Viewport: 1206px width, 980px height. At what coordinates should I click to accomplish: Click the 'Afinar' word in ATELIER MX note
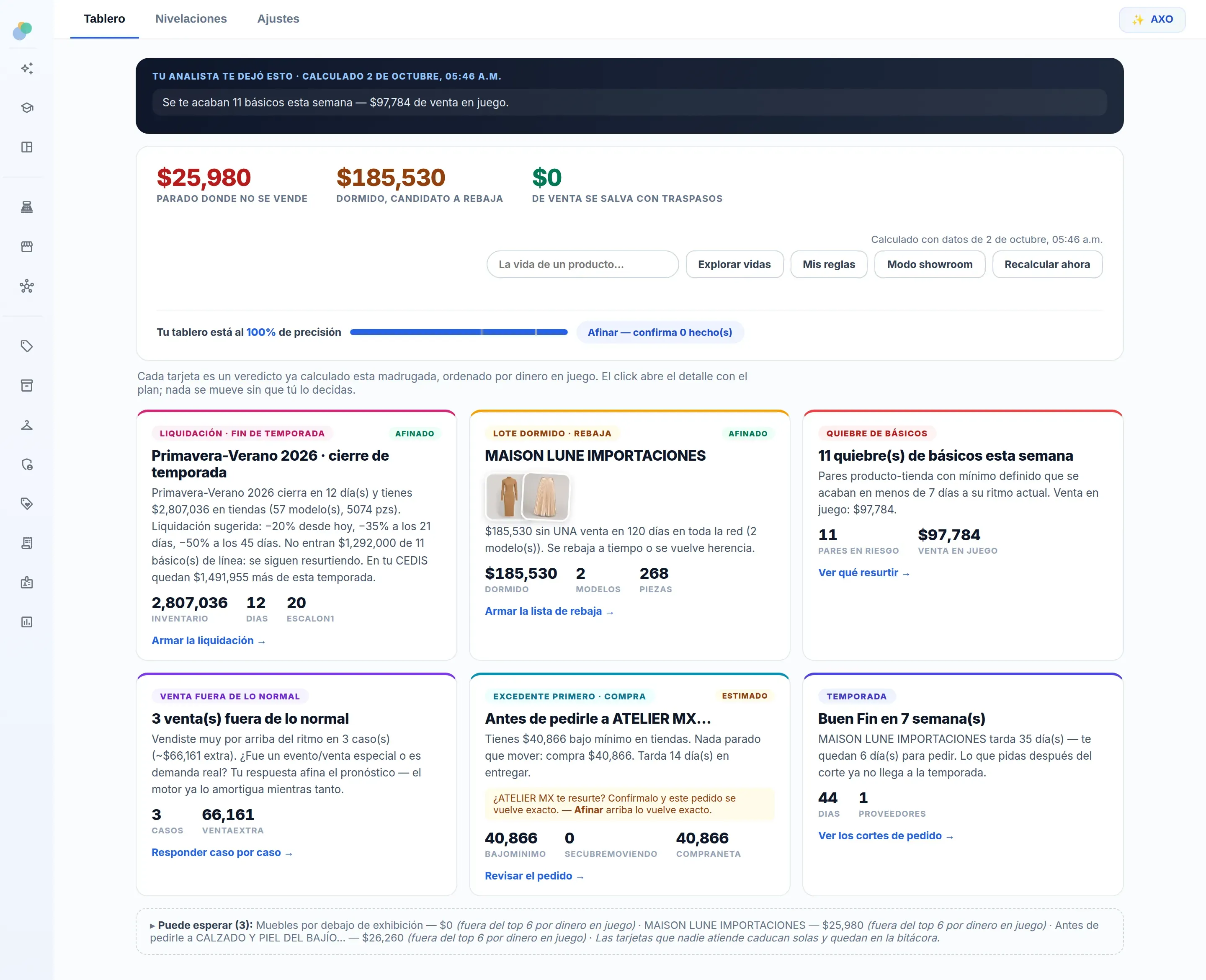(589, 810)
